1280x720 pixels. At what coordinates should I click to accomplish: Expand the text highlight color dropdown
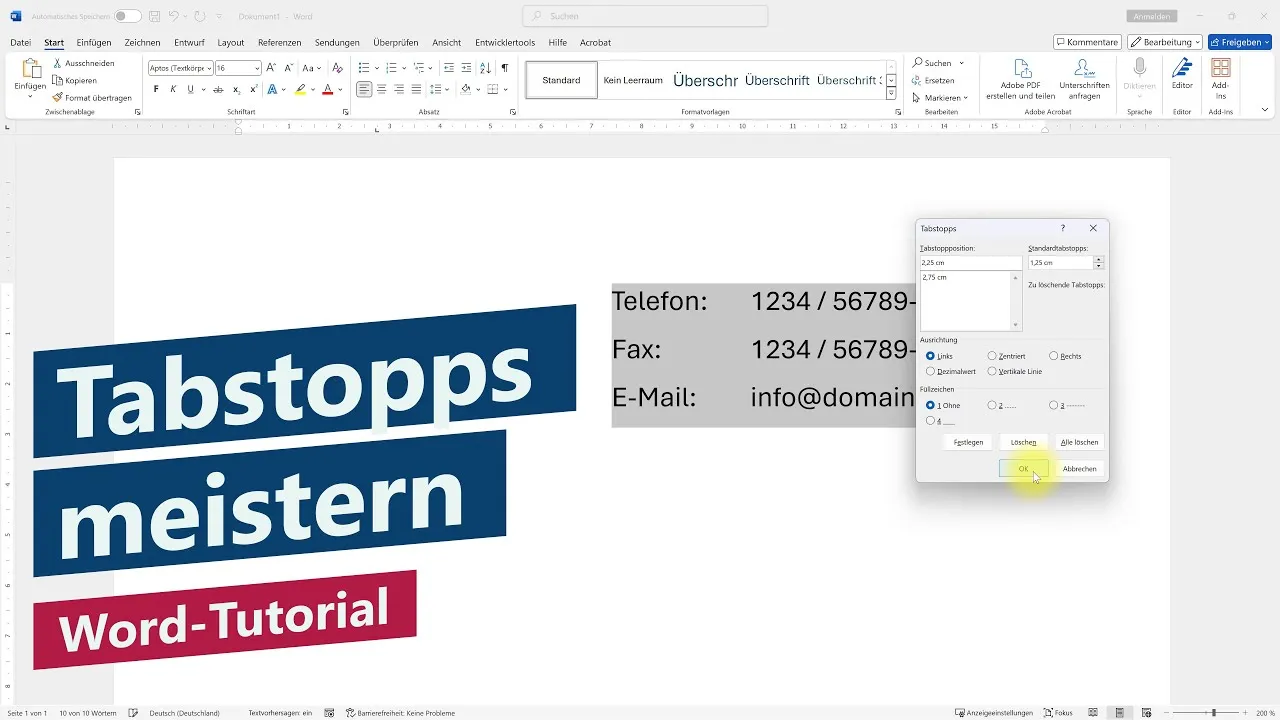click(x=313, y=88)
